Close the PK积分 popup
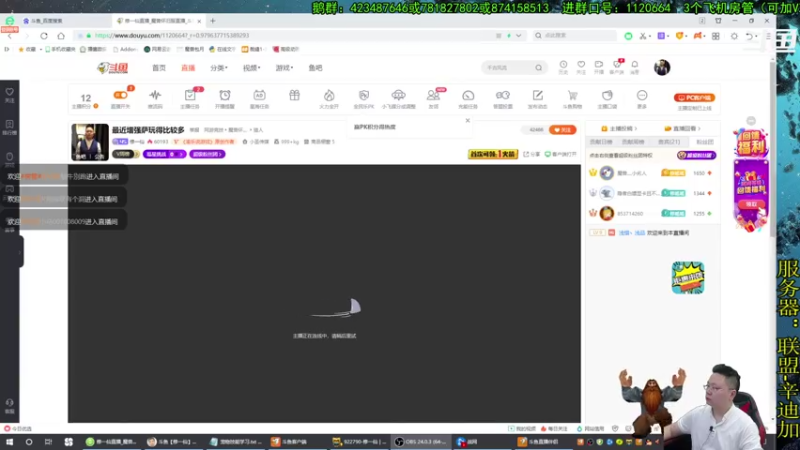This screenshot has height=450, width=800. (x=467, y=120)
